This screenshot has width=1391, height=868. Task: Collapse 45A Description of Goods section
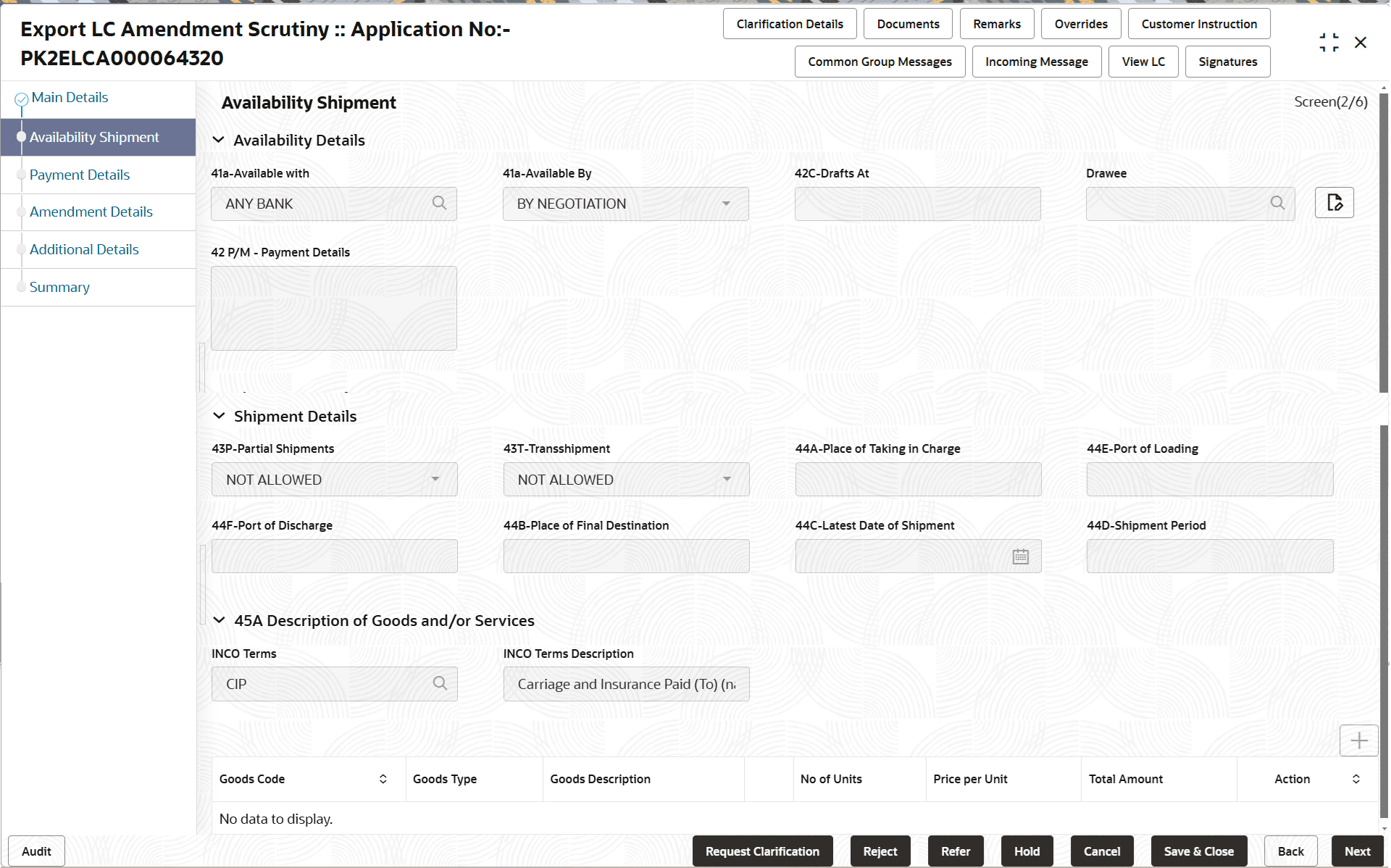point(219,620)
